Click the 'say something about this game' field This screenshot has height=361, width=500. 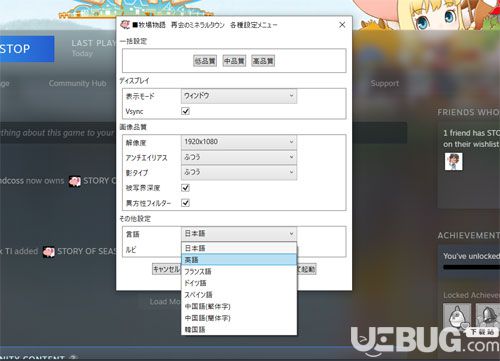pyautogui.click(x=203, y=133)
